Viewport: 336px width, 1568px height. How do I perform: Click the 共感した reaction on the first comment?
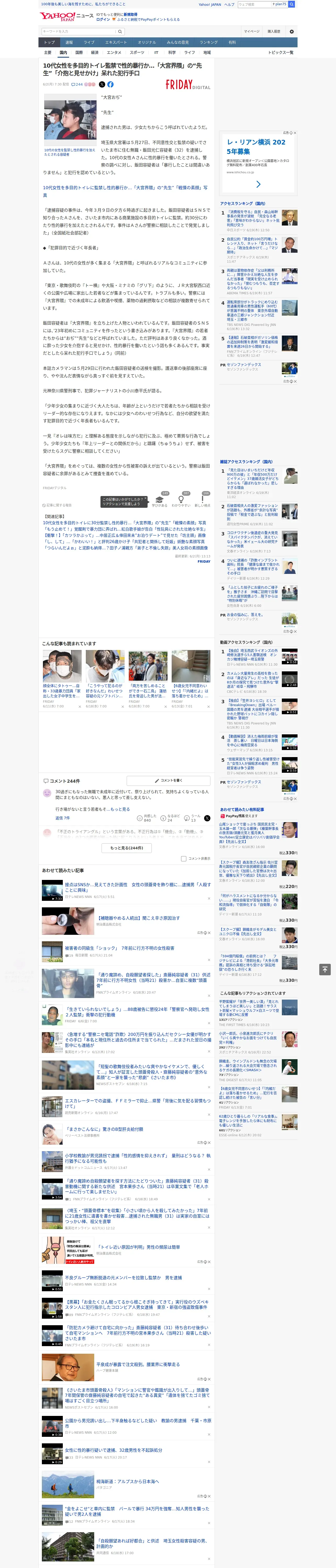click(x=147, y=817)
